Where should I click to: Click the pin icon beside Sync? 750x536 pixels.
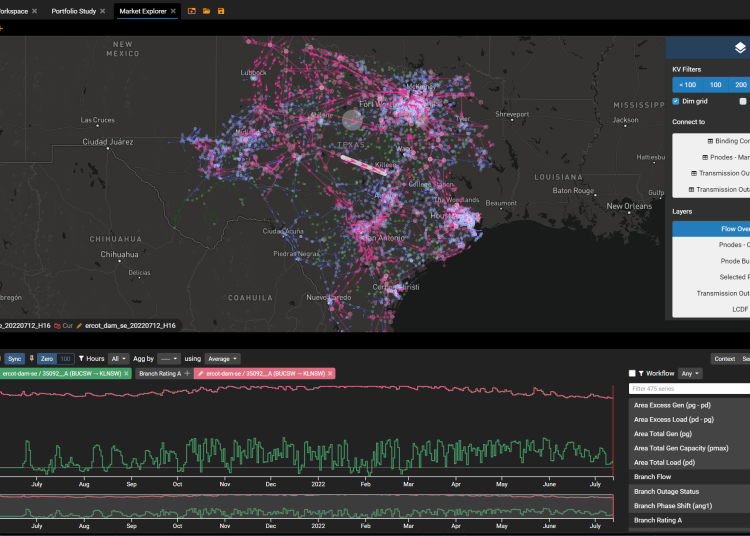(32, 359)
